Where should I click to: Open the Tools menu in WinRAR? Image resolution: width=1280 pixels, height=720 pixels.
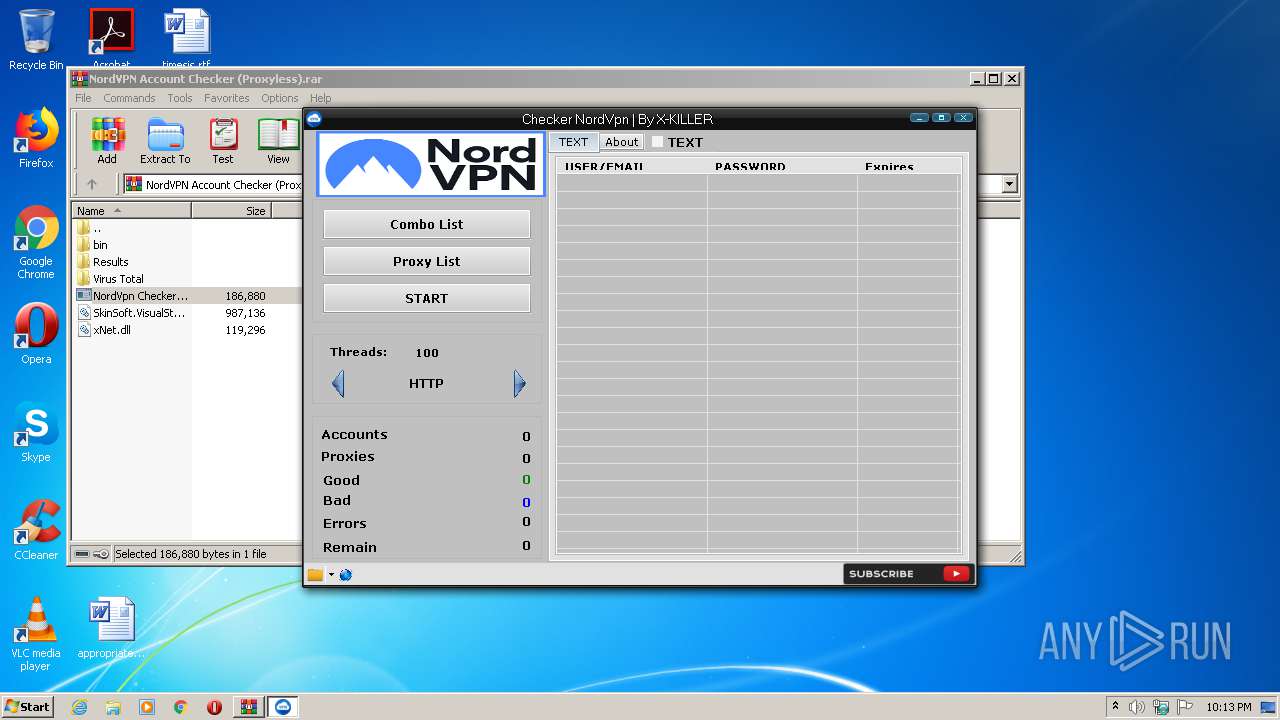[x=180, y=98]
